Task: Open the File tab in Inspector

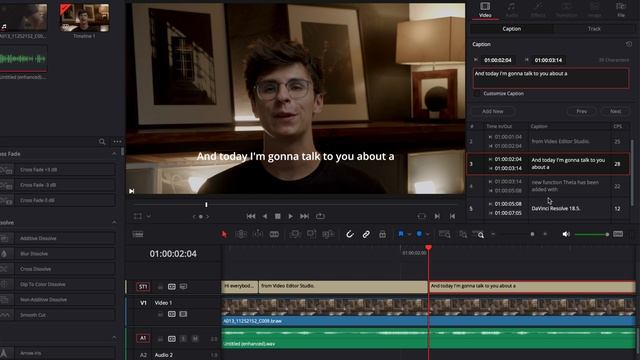Action: point(621,10)
